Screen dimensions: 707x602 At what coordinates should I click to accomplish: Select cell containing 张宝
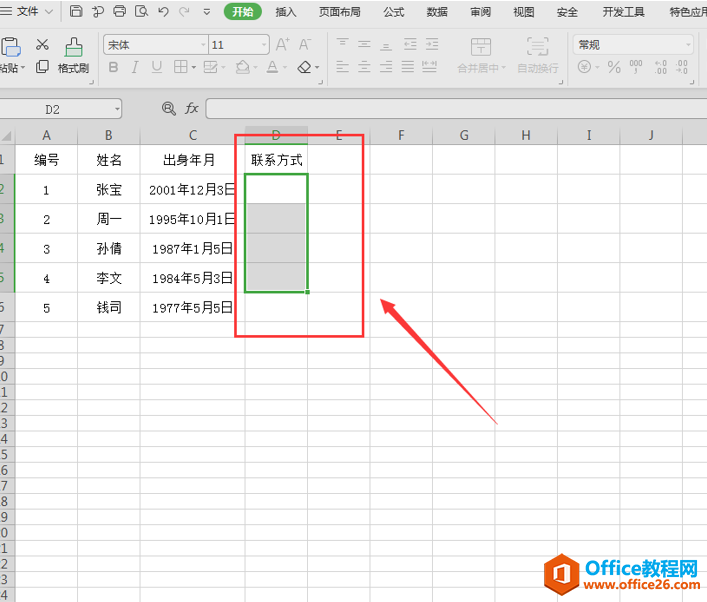pos(109,189)
